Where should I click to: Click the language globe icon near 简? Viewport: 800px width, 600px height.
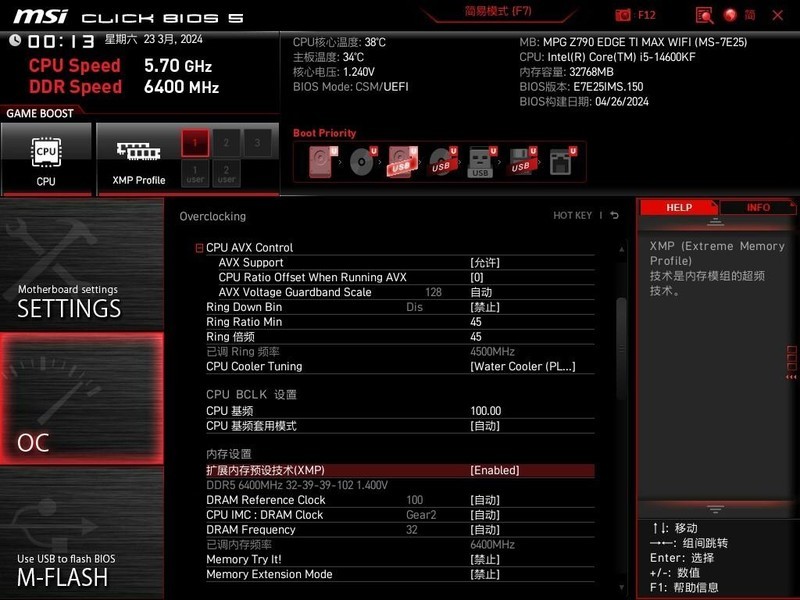[x=729, y=16]
